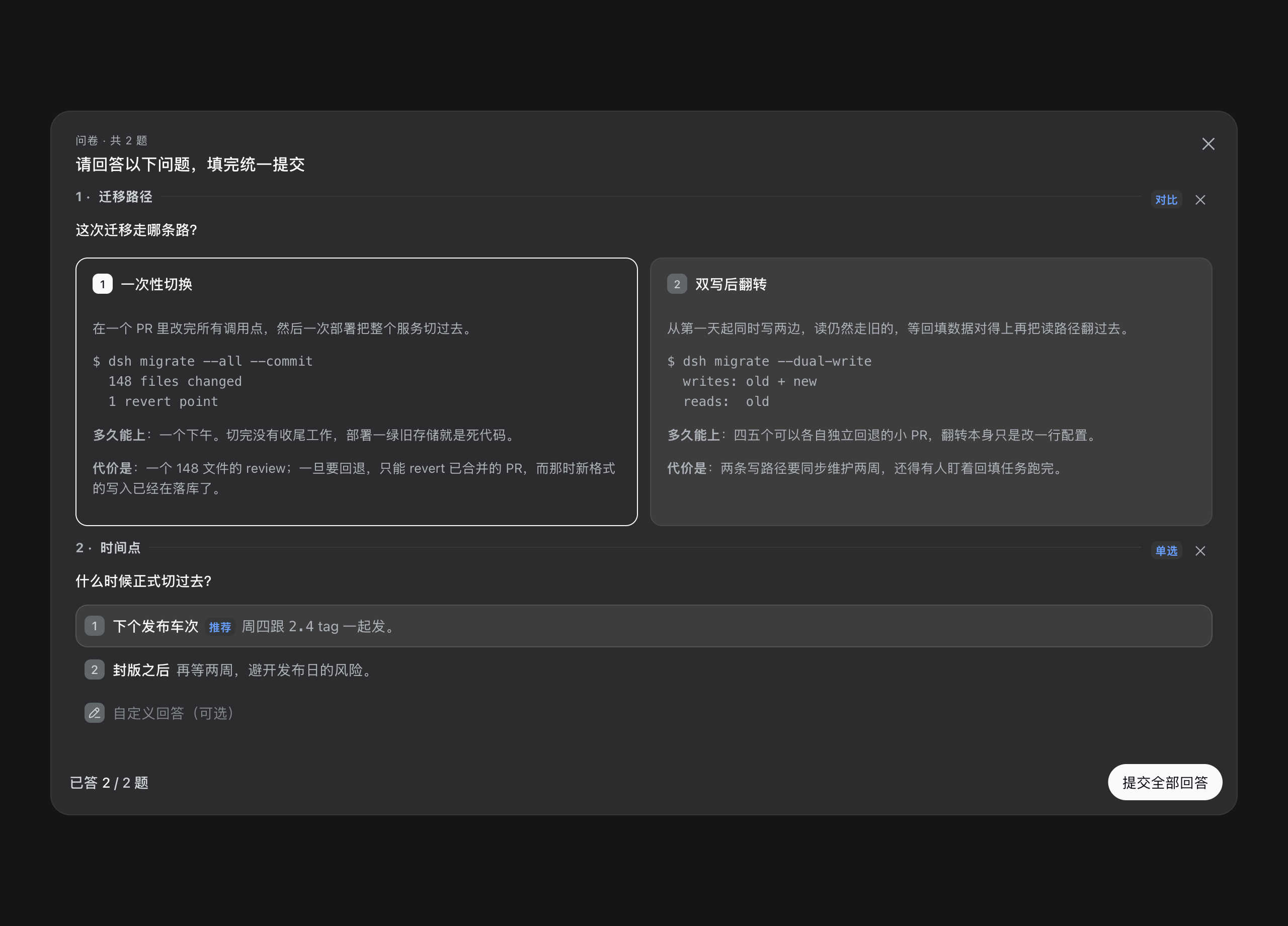The height and width of the screenshot is (926, 1288).
Task: Click number badge next to 封版之后
Action: point(94,670)
